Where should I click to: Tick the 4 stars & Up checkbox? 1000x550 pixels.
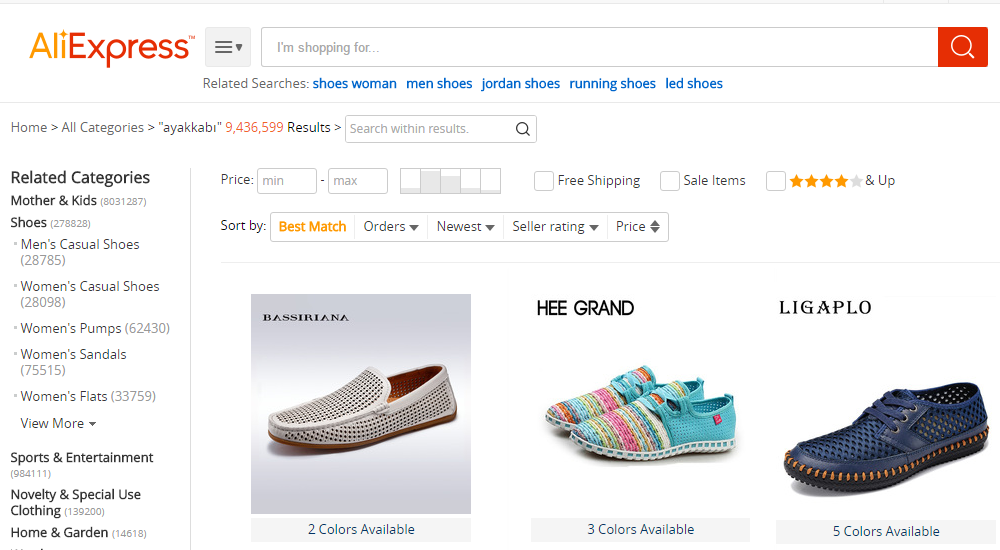tap(776, 181)
